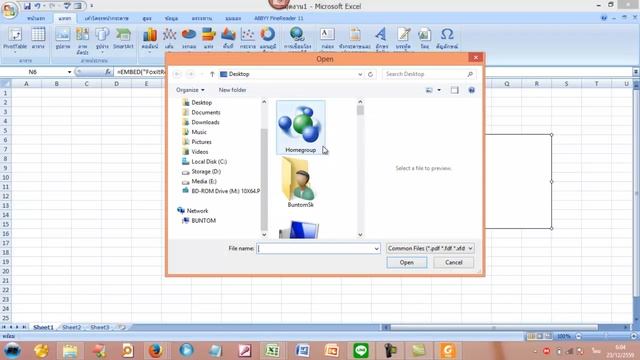Open the Common Files type dropdown
Screen dimensions: 640x360
coord(430,248)
